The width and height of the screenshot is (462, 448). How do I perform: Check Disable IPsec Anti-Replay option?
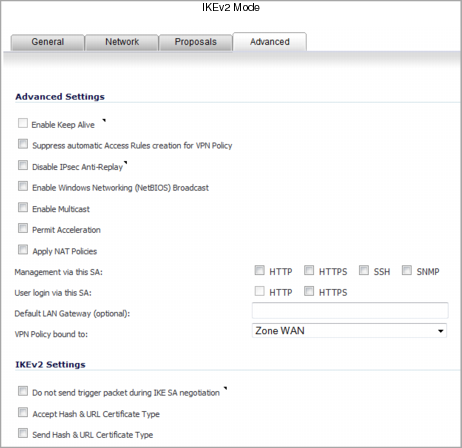pos(23,165)
